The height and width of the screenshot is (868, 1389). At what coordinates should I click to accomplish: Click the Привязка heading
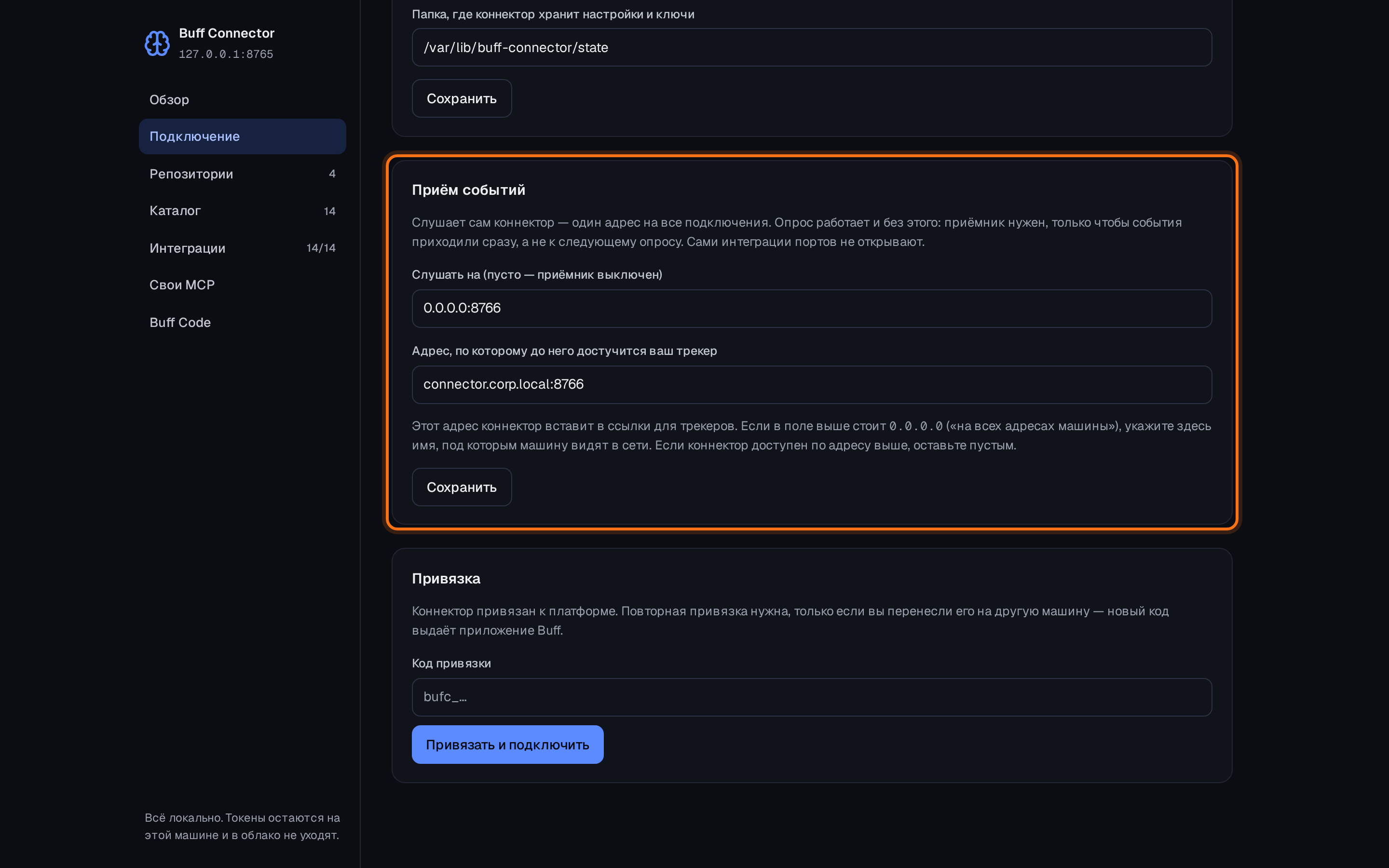[x=446, y=579]
